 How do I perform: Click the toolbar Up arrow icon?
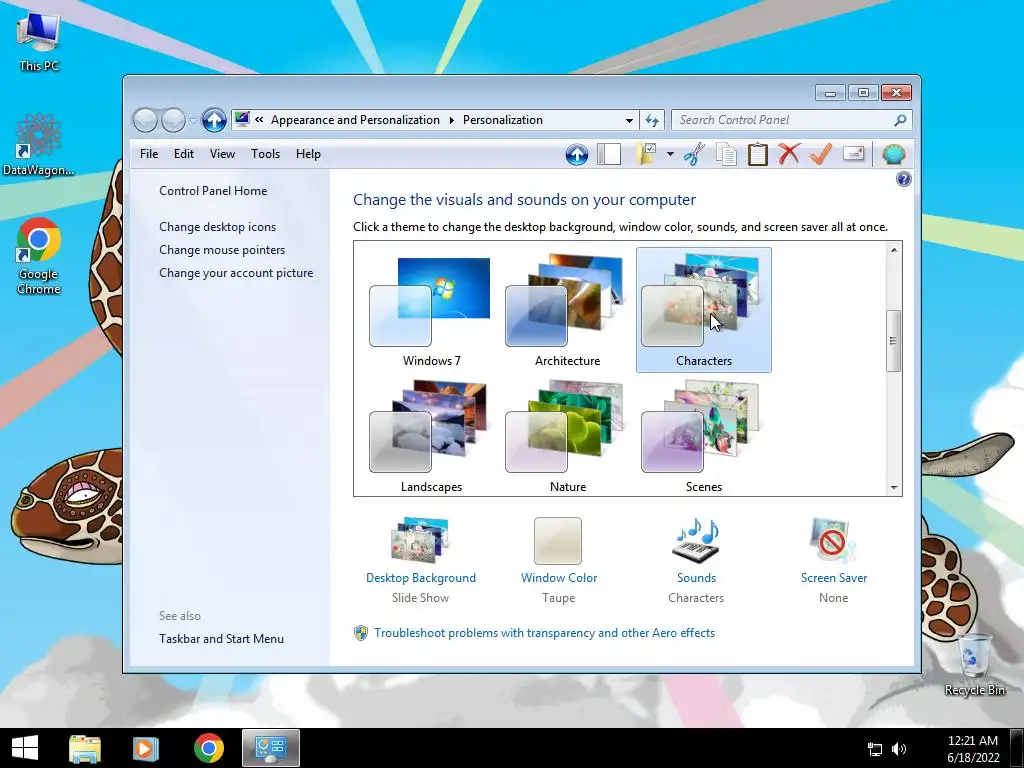click(x=577, y=155)
